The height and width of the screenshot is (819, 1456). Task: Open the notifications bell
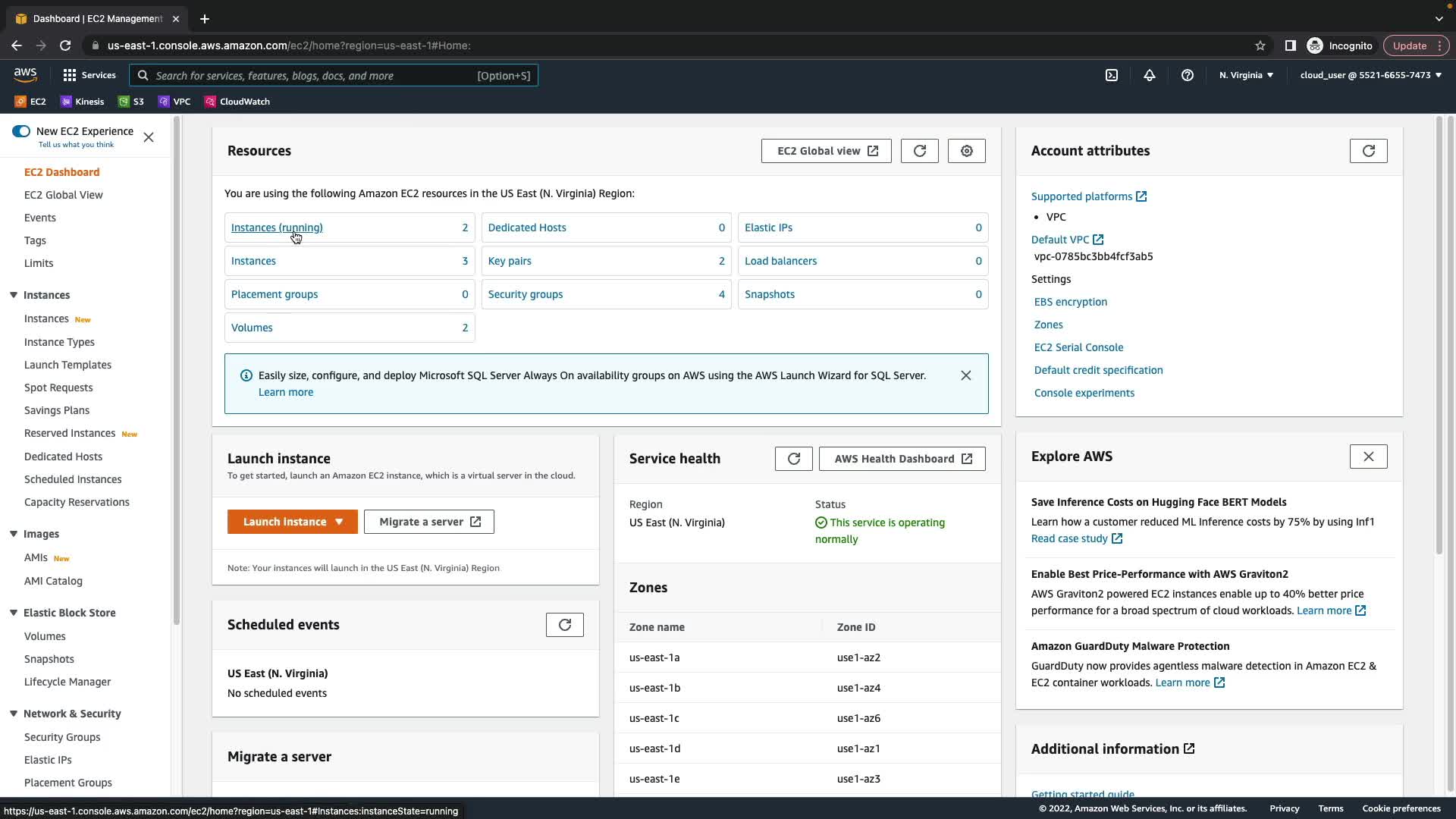[x=1149, y=75]
